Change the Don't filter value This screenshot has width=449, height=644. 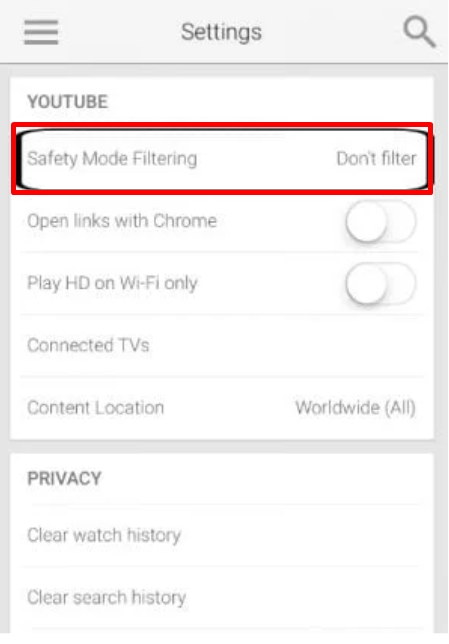tap(376, 159)
